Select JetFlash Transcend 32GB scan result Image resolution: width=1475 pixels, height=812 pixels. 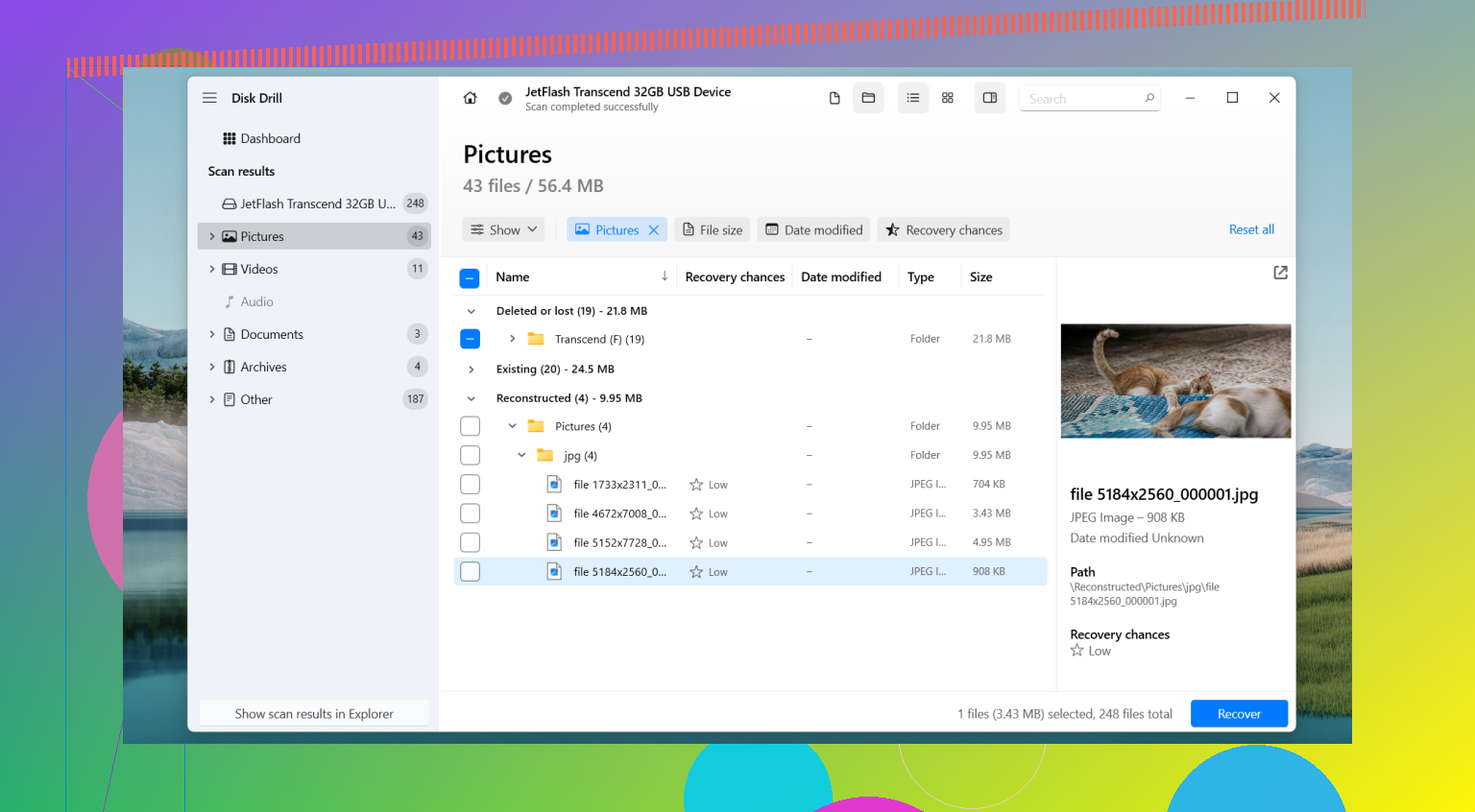click(x=314, y=203)
